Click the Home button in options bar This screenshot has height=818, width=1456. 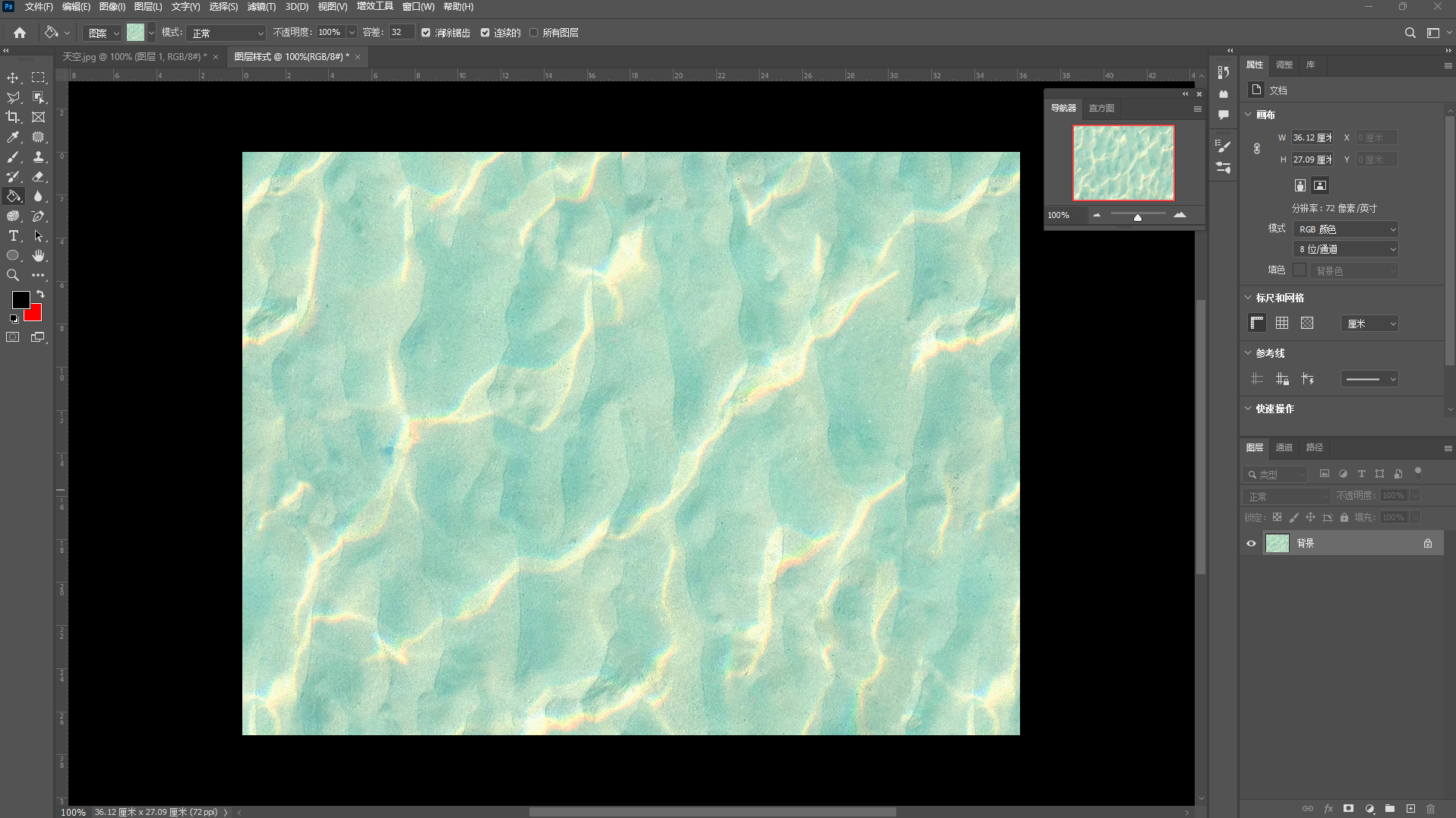coord(20,33)
